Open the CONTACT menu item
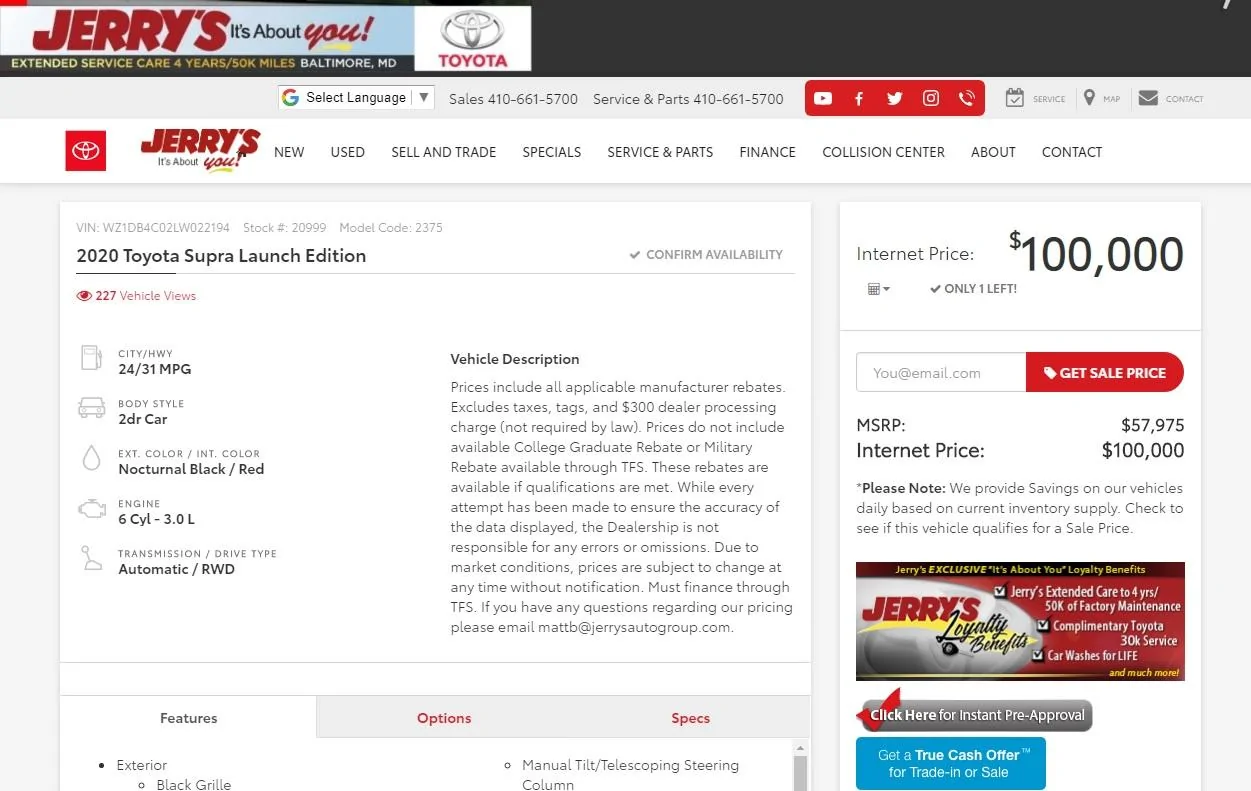 click(x=1072, y=152)
